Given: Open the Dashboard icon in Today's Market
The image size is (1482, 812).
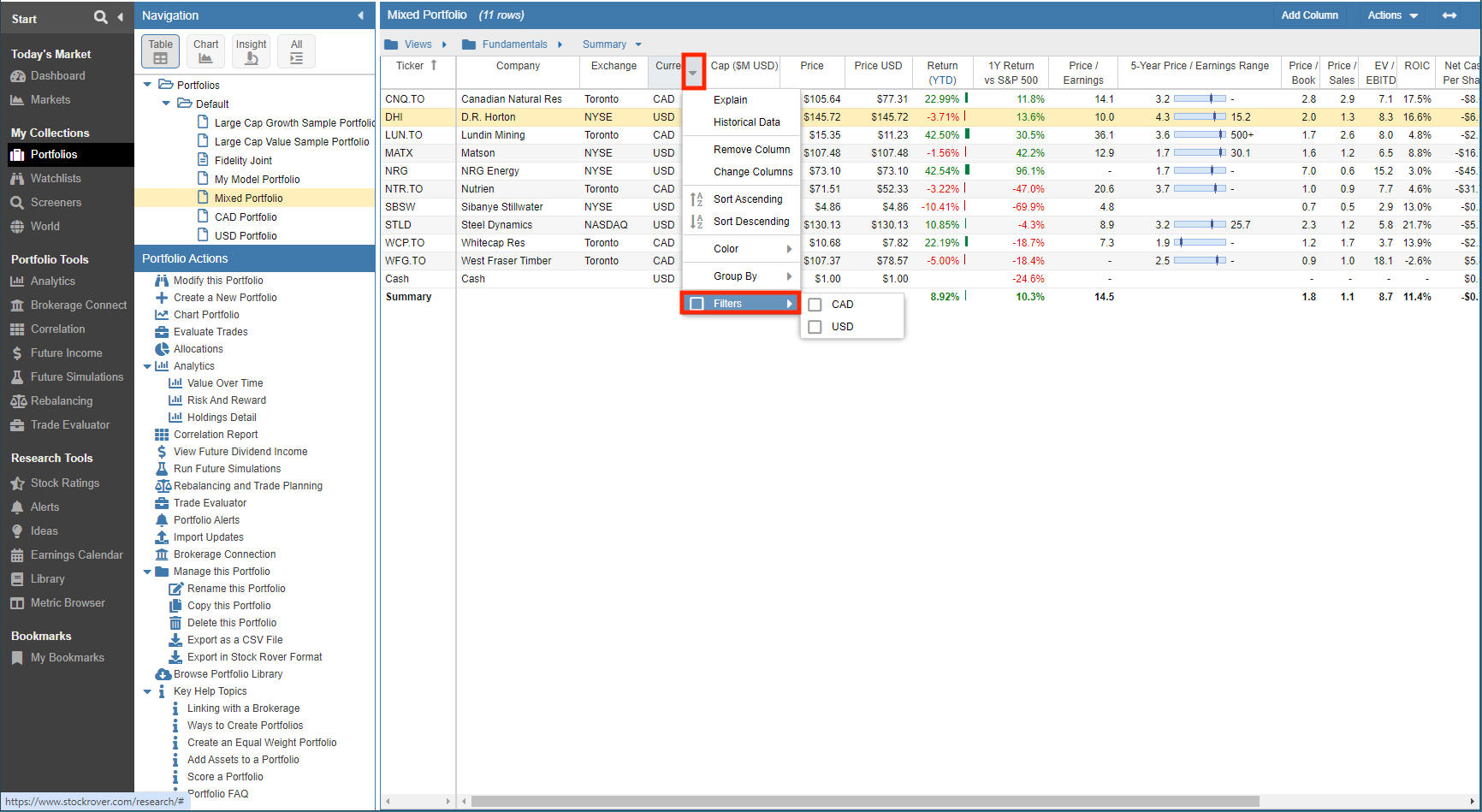Looking at the screenshot, I should point(17,76).
